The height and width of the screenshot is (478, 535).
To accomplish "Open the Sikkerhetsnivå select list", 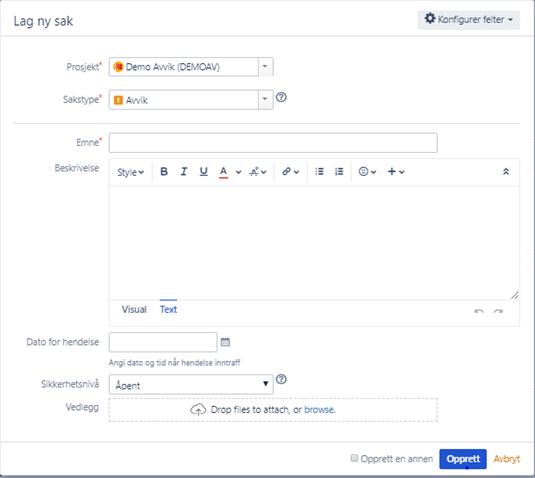I will coord(191,385).
